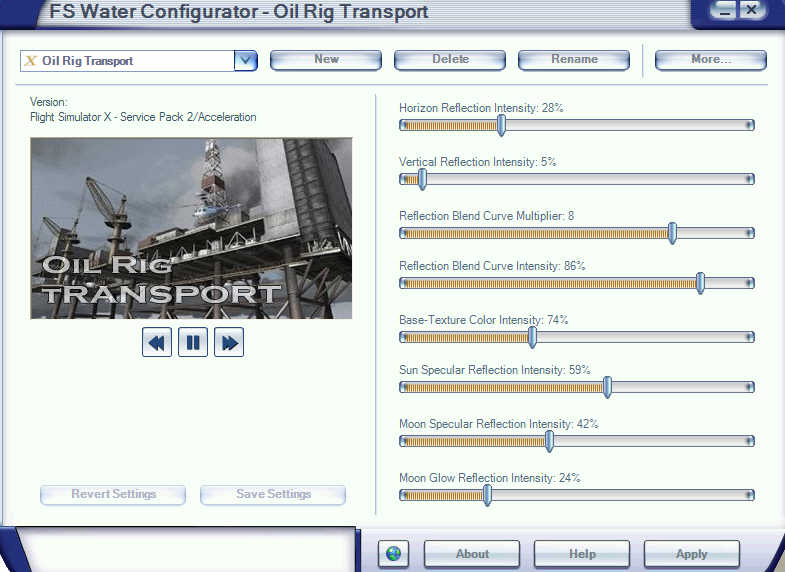Image resolution: width=785 pixels, height=572 pixels.
Task: Click the Reflection Blend Curve Multiplier slider handle
Action: [672, 233]
